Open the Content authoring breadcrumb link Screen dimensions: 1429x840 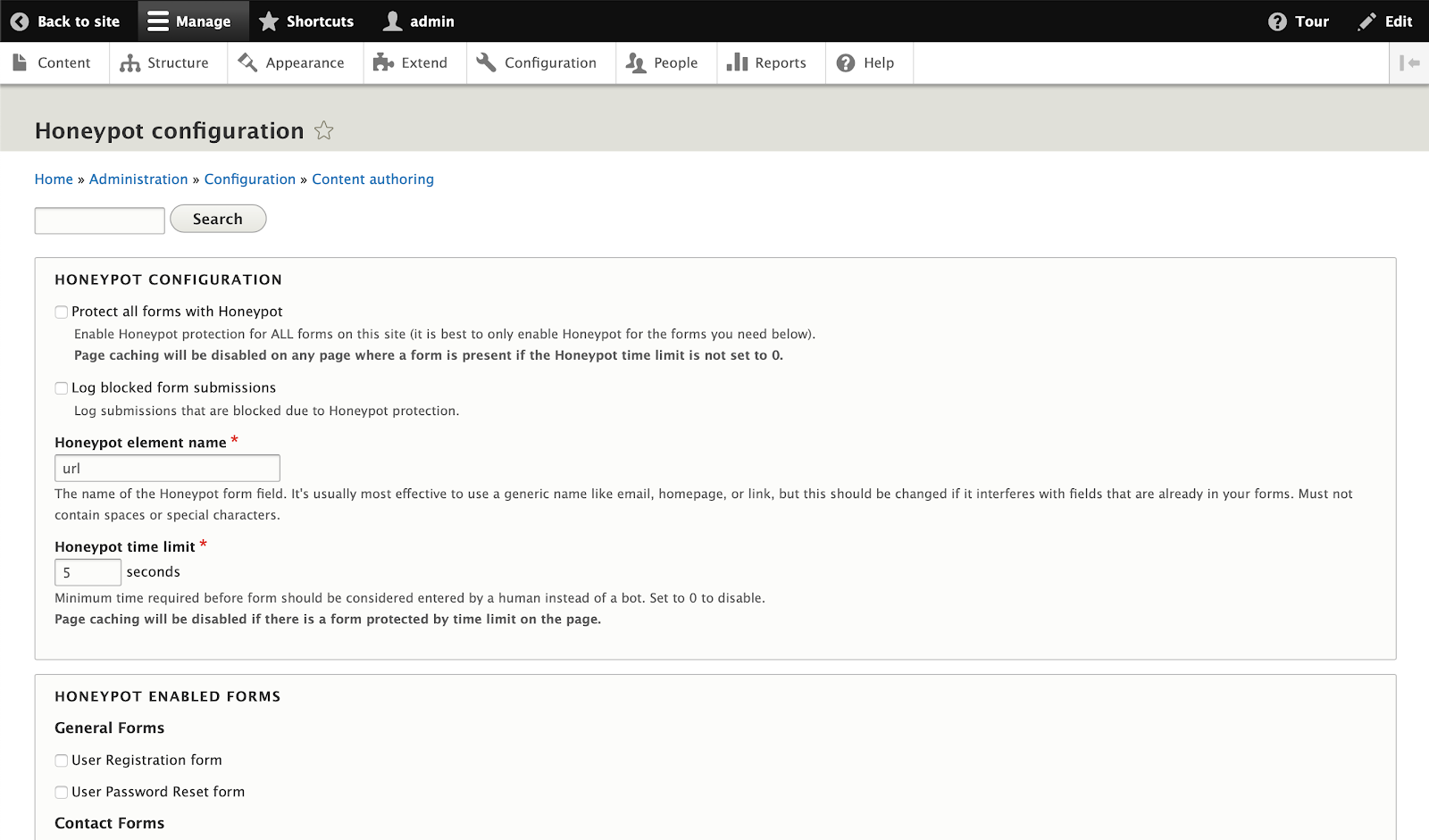[372, 179]
